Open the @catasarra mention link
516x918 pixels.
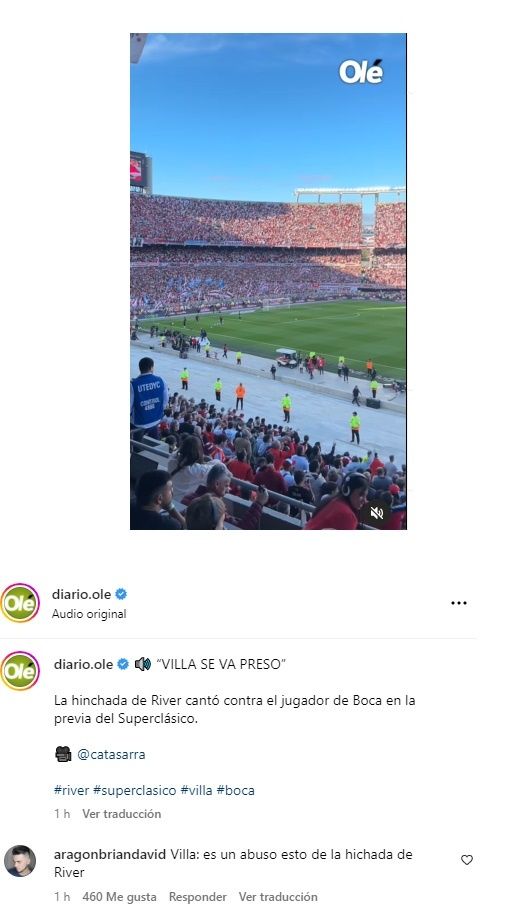tap(111, 755)
